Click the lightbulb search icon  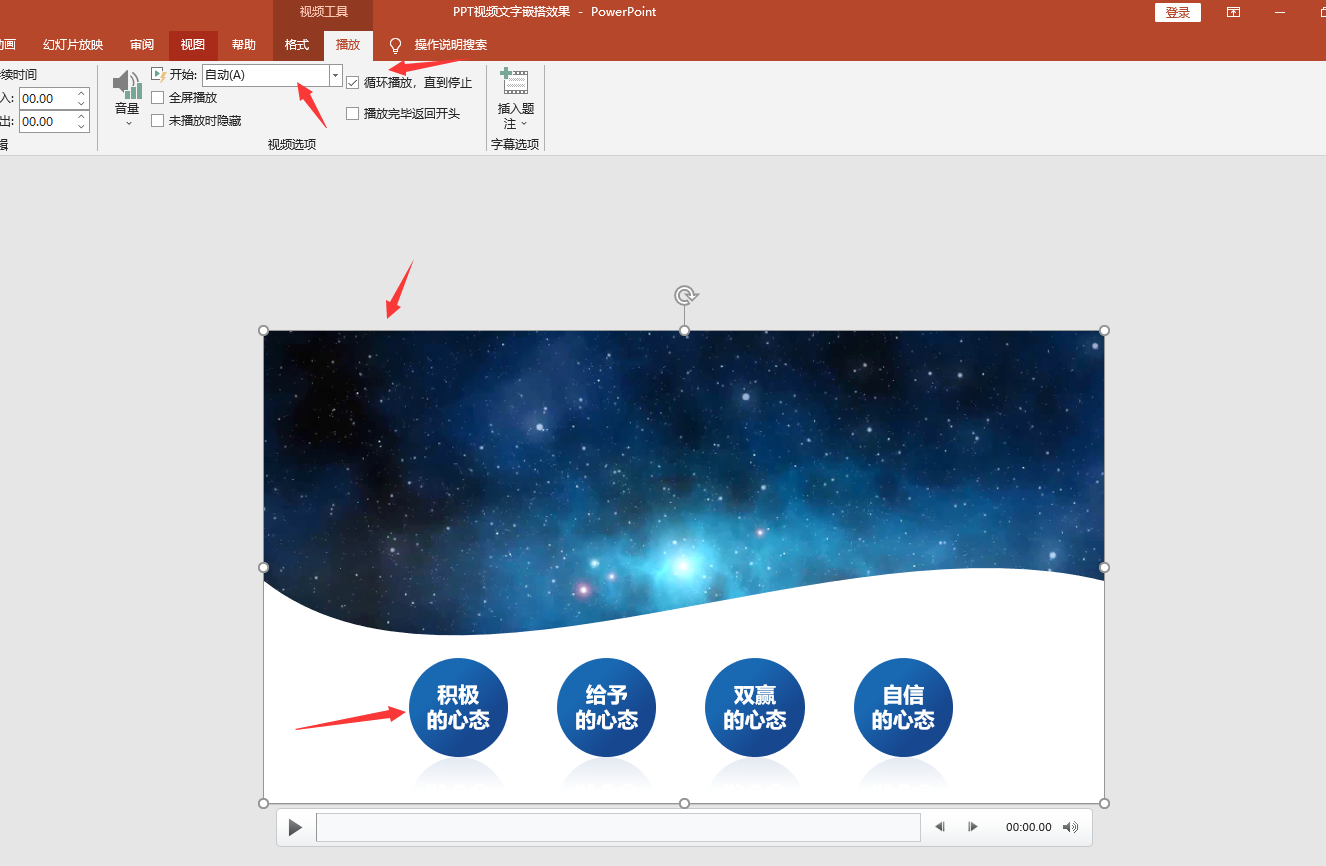395,46
